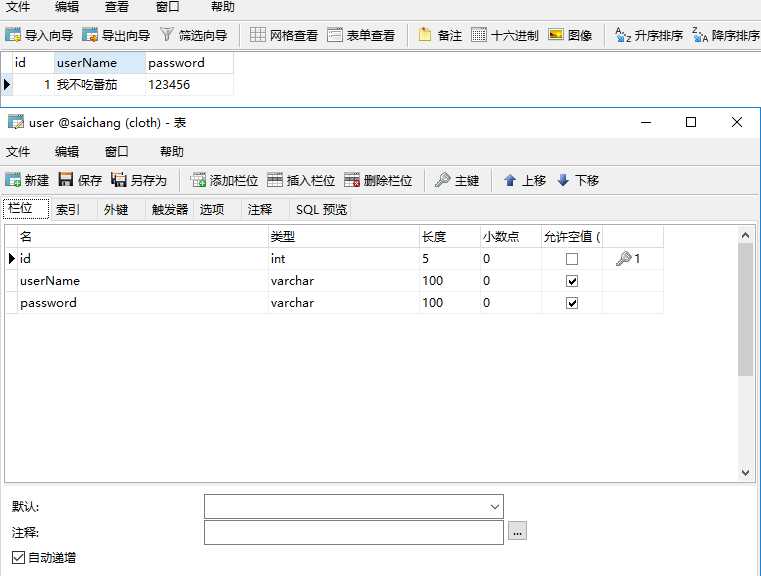Open File (文件) menu in data window
Viewport: 761px width, 576px height.
(18, 6)
